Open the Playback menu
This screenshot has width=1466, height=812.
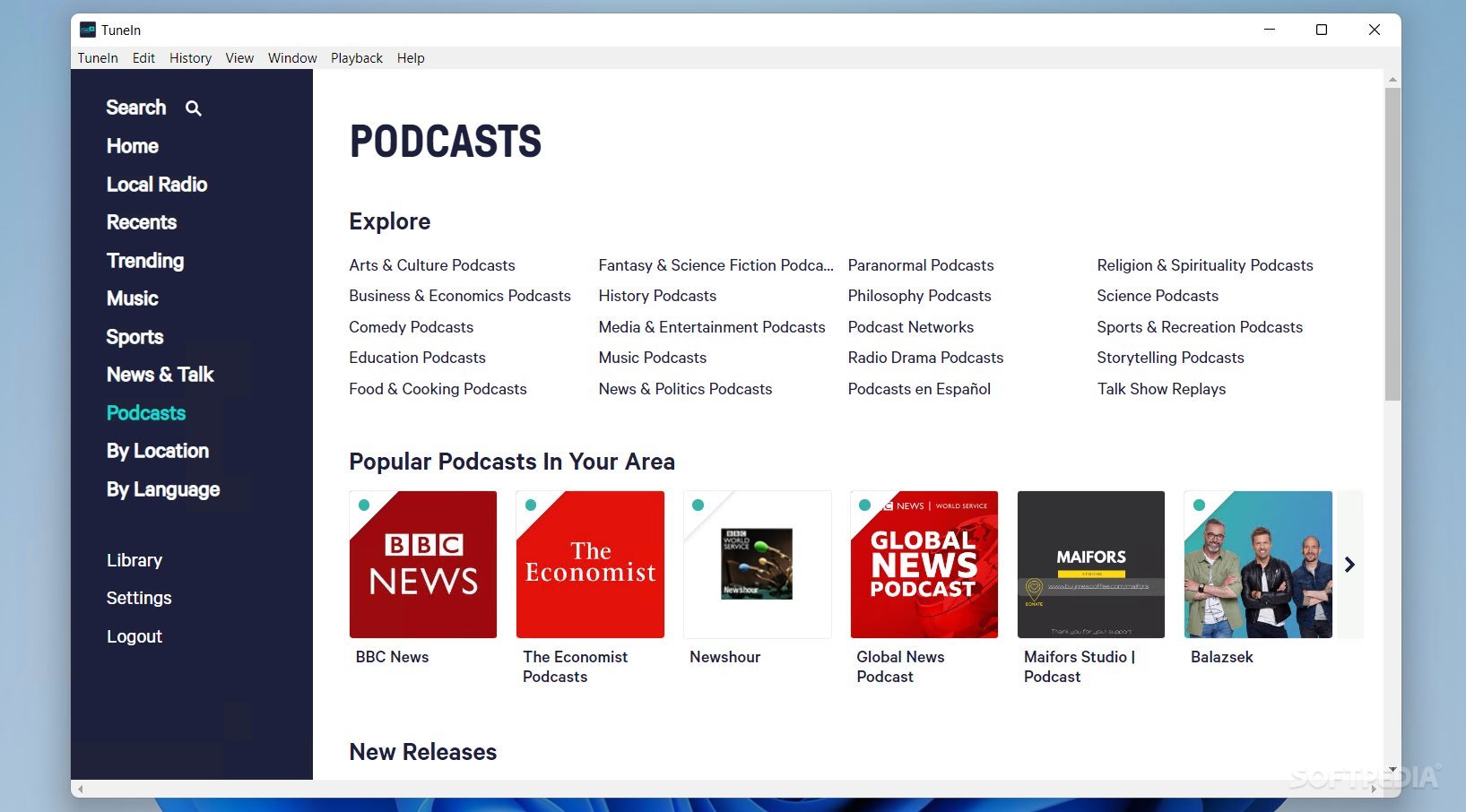click(357, 58)
